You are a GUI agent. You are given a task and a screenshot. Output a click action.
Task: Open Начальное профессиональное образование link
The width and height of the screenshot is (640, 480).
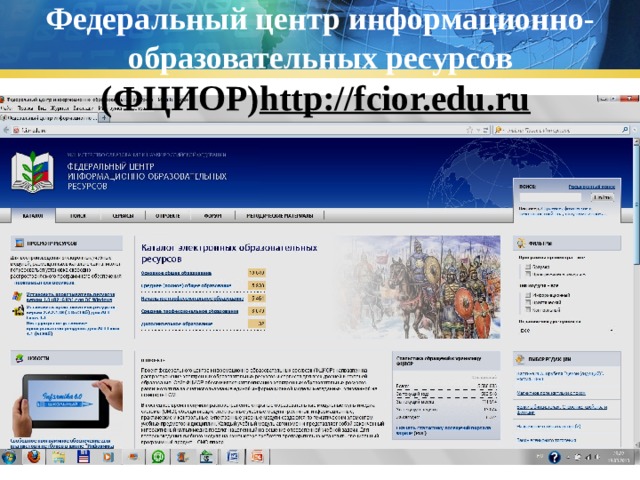(192, 299)
